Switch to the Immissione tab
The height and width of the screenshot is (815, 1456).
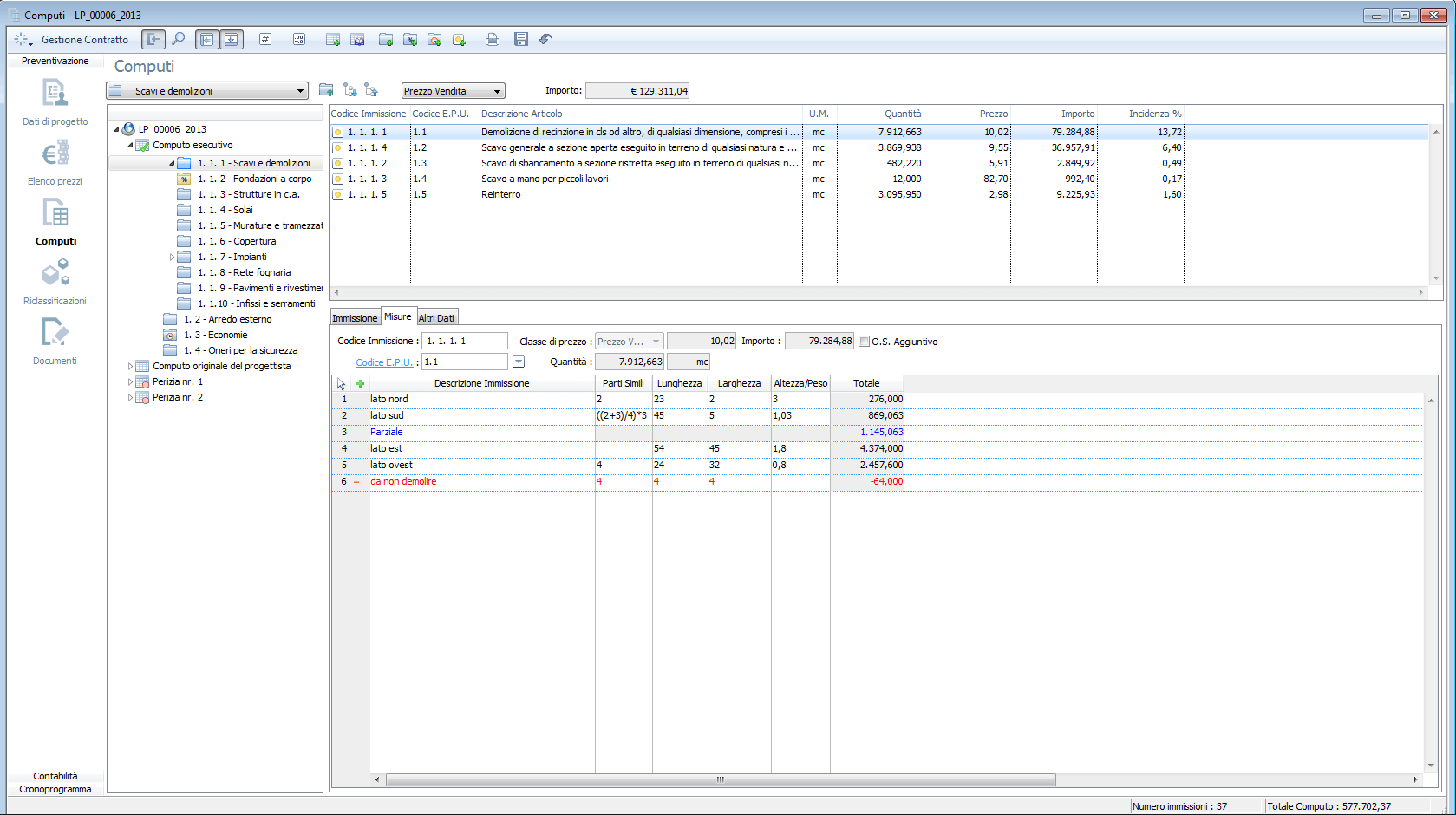coord(355,318)
